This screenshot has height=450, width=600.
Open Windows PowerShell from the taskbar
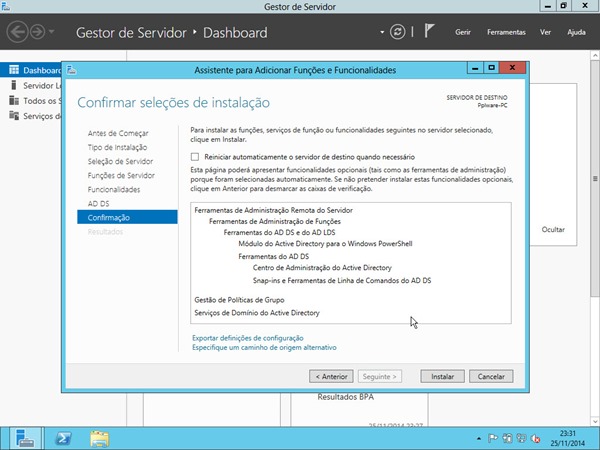63,439
